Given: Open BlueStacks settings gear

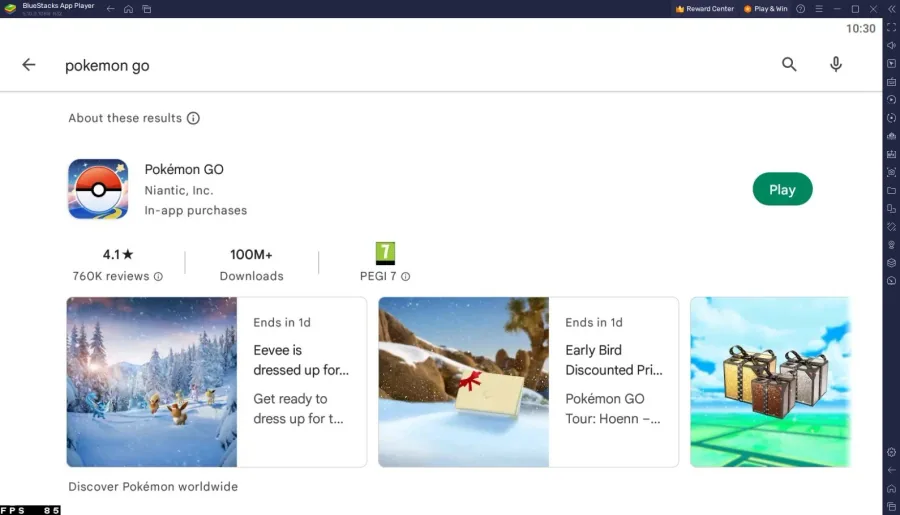Looking at the screenshot, I should [x=891, y=452].
